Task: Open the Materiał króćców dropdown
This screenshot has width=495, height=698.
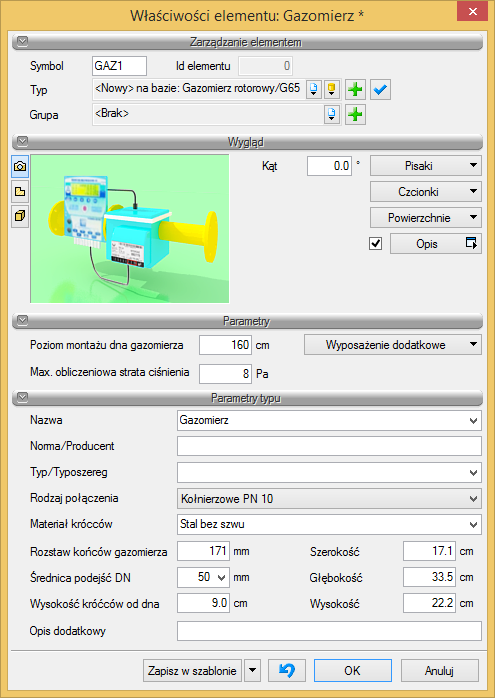Action: click(x=329, y=524)
